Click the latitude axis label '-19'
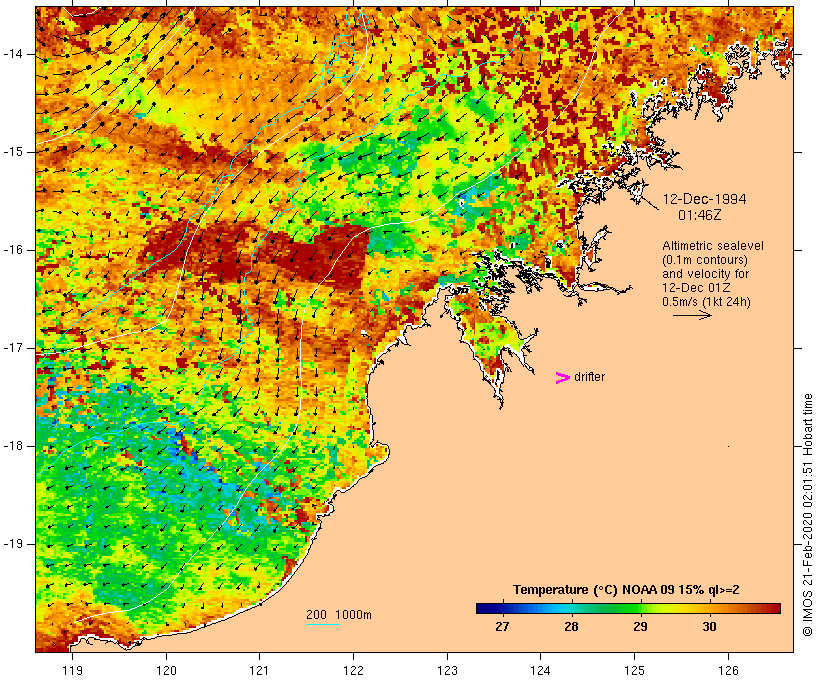 tap(13, 544)
